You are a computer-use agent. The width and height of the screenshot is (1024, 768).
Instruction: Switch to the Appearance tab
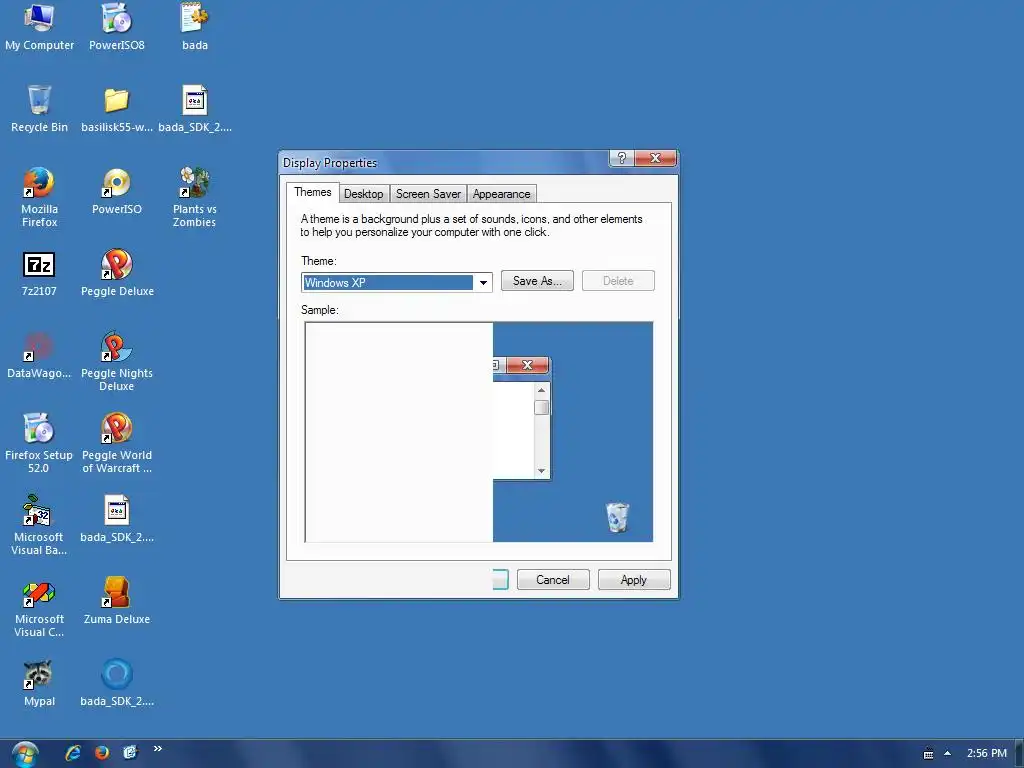502,194
